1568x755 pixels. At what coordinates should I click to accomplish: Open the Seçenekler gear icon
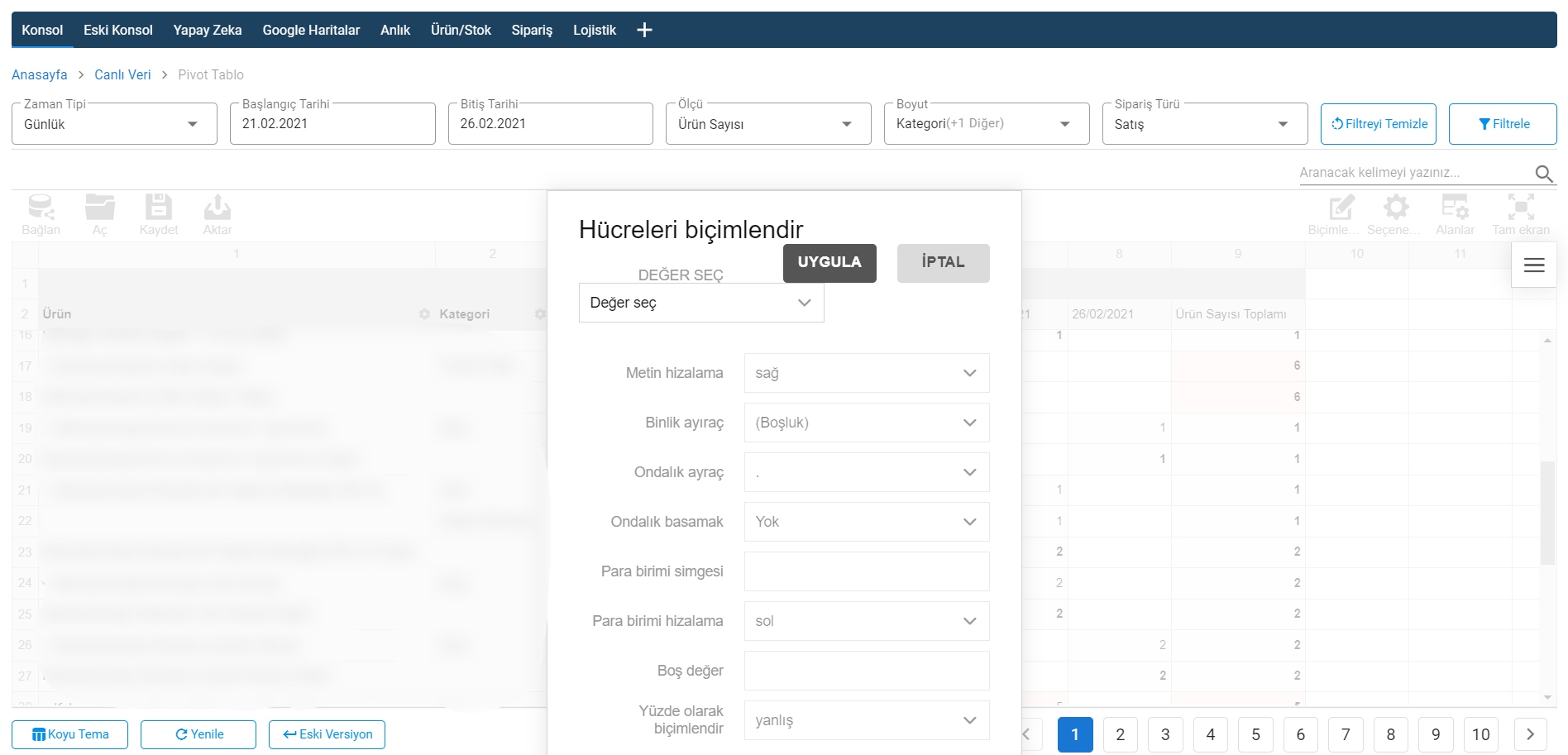click(1396, 214)
